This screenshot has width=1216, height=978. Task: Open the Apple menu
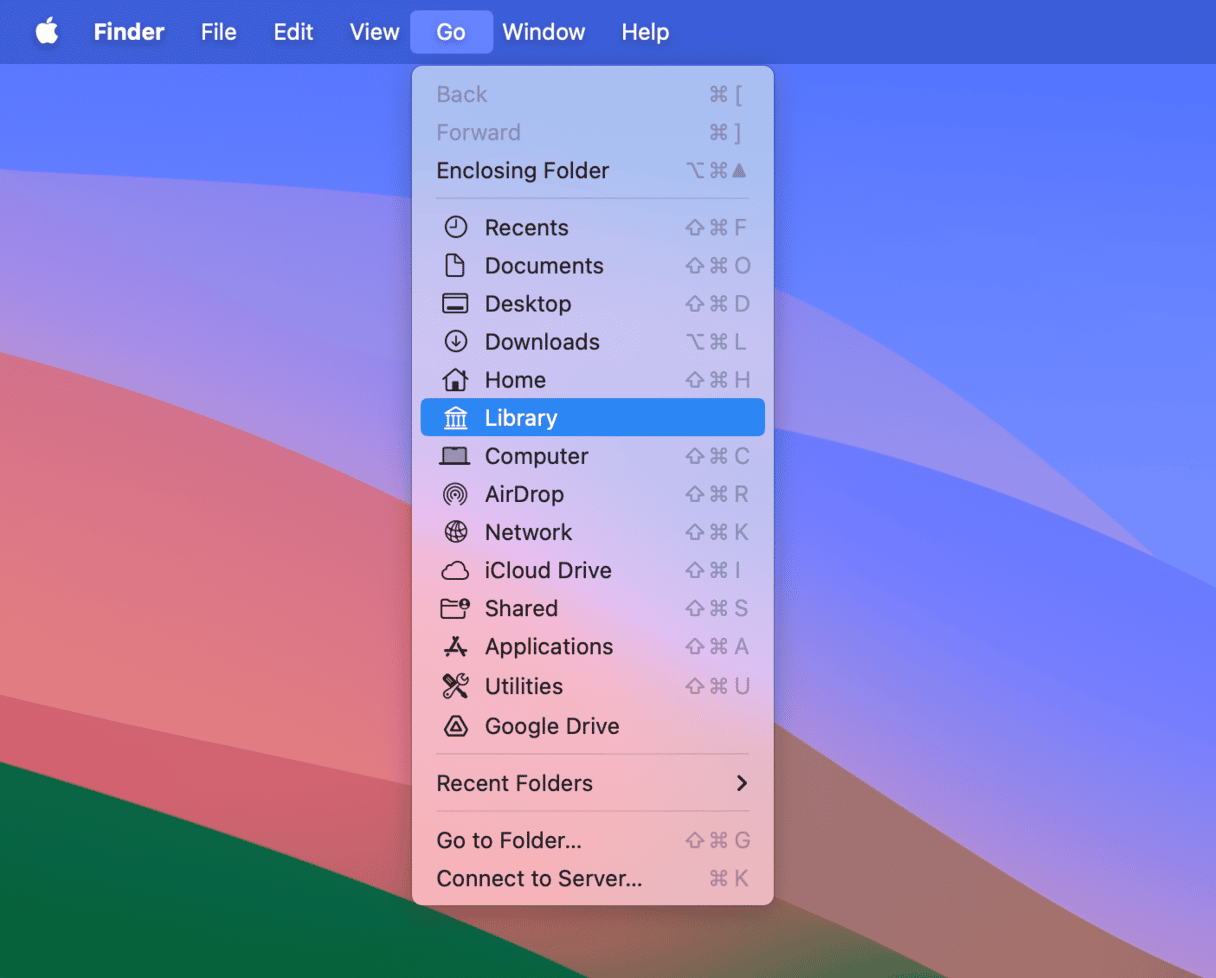(x=47, y=32)
